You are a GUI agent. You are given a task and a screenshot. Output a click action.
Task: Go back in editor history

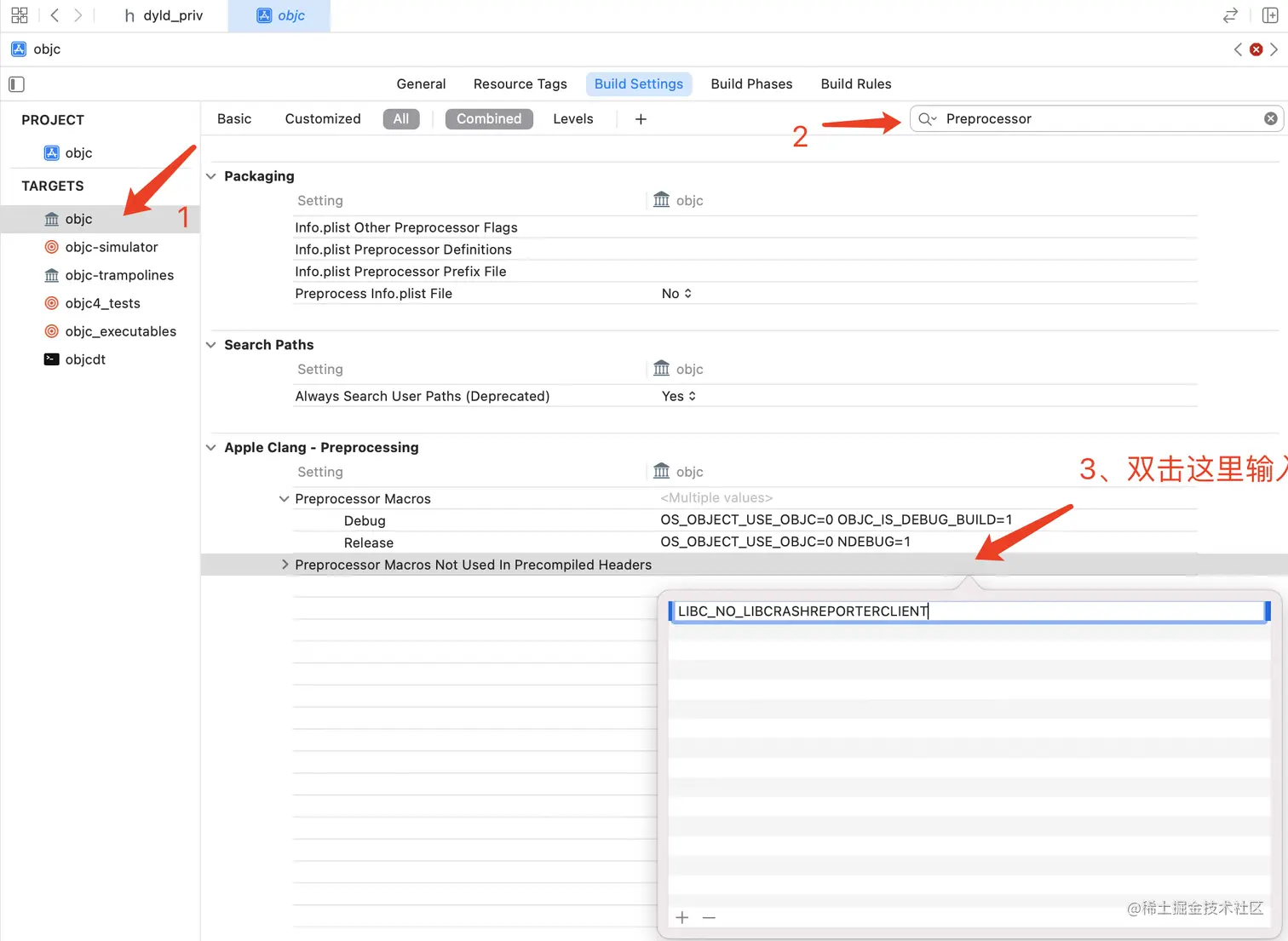tap(55, 15)
